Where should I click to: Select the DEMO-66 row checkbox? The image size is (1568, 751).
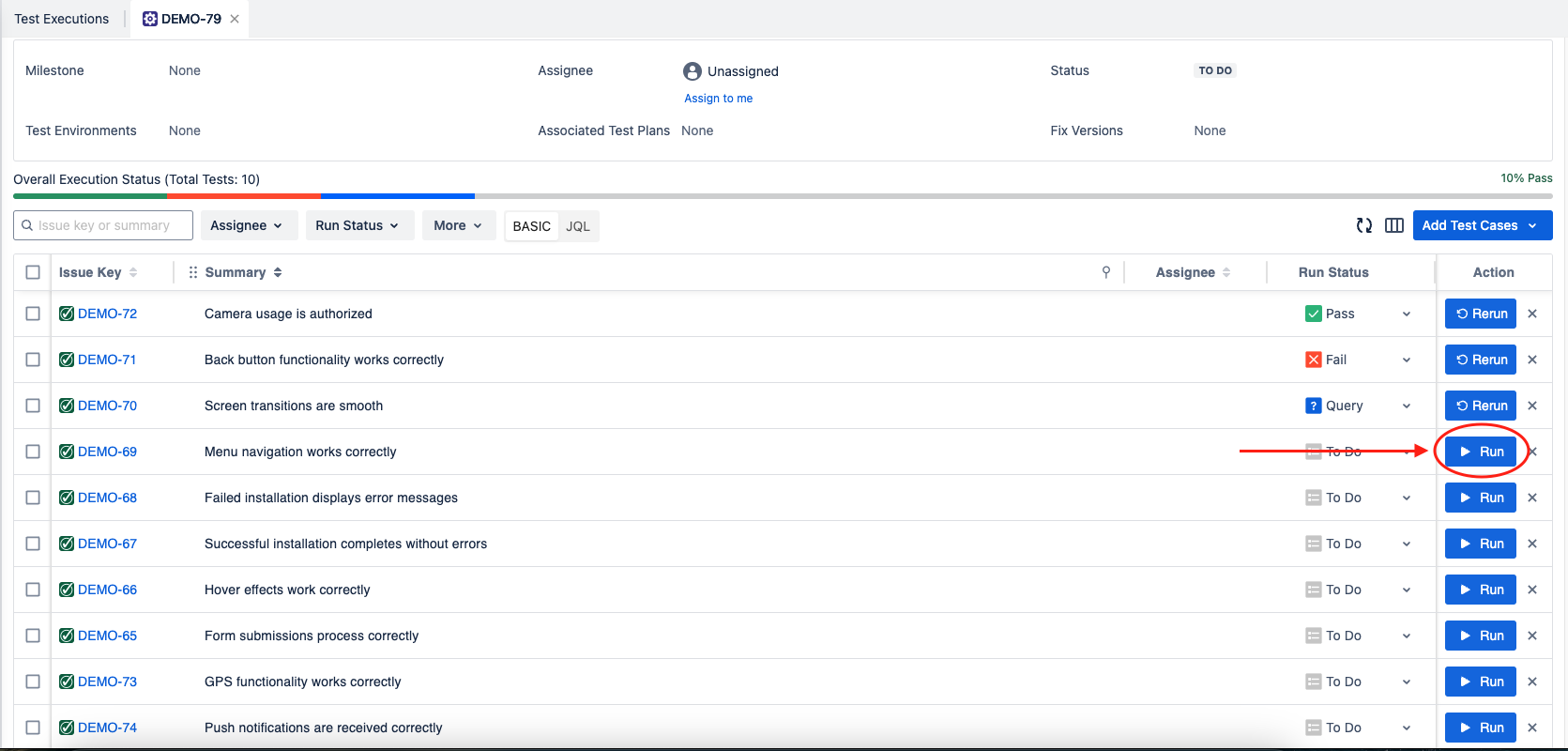[x=33, y=590]
